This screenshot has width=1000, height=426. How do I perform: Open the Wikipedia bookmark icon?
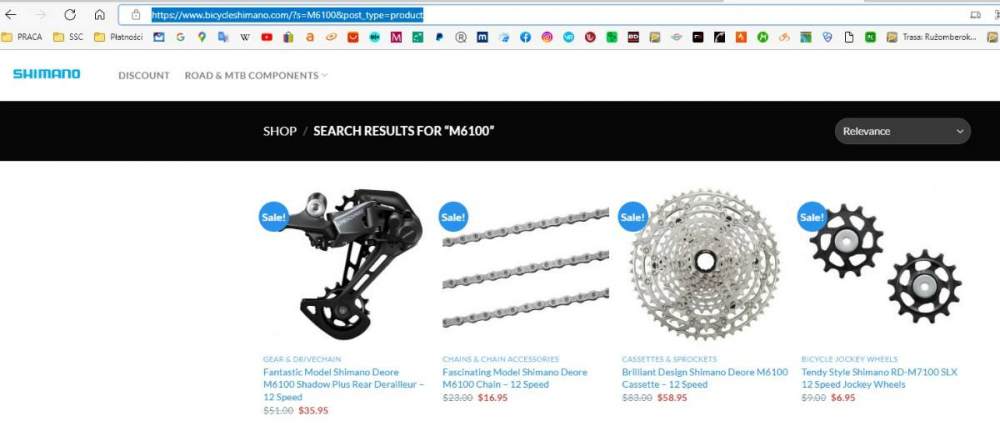coord(245,38)
